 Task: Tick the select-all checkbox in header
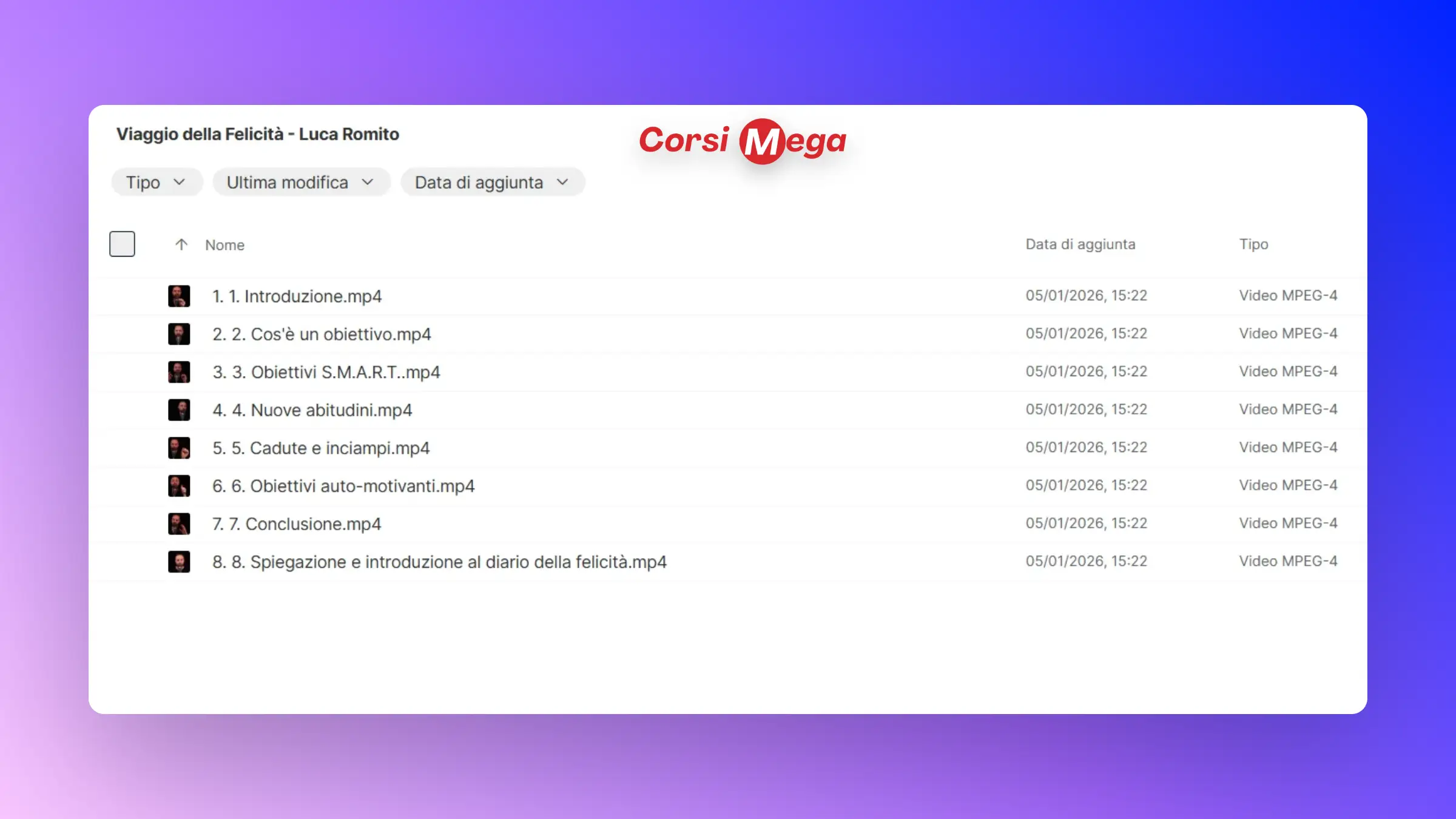(x=122, y=244)
